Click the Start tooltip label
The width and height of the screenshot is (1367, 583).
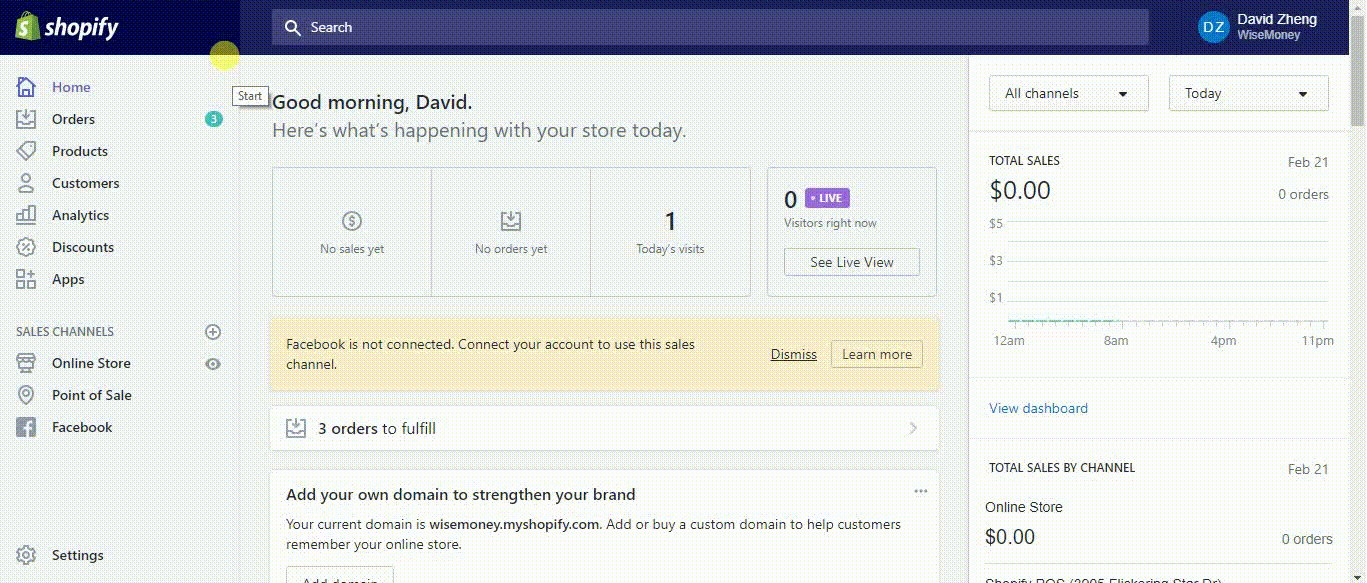pos(250,96)
